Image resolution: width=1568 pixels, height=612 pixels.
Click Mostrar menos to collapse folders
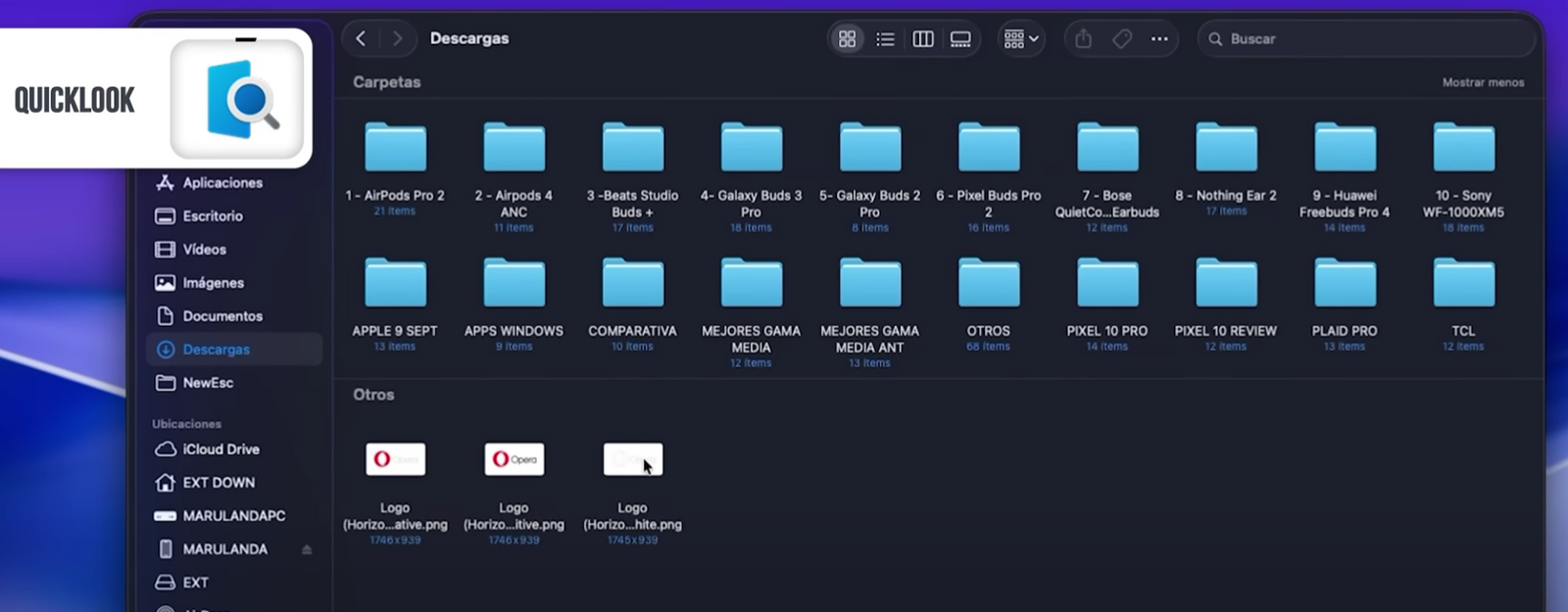coord(1483,83)
